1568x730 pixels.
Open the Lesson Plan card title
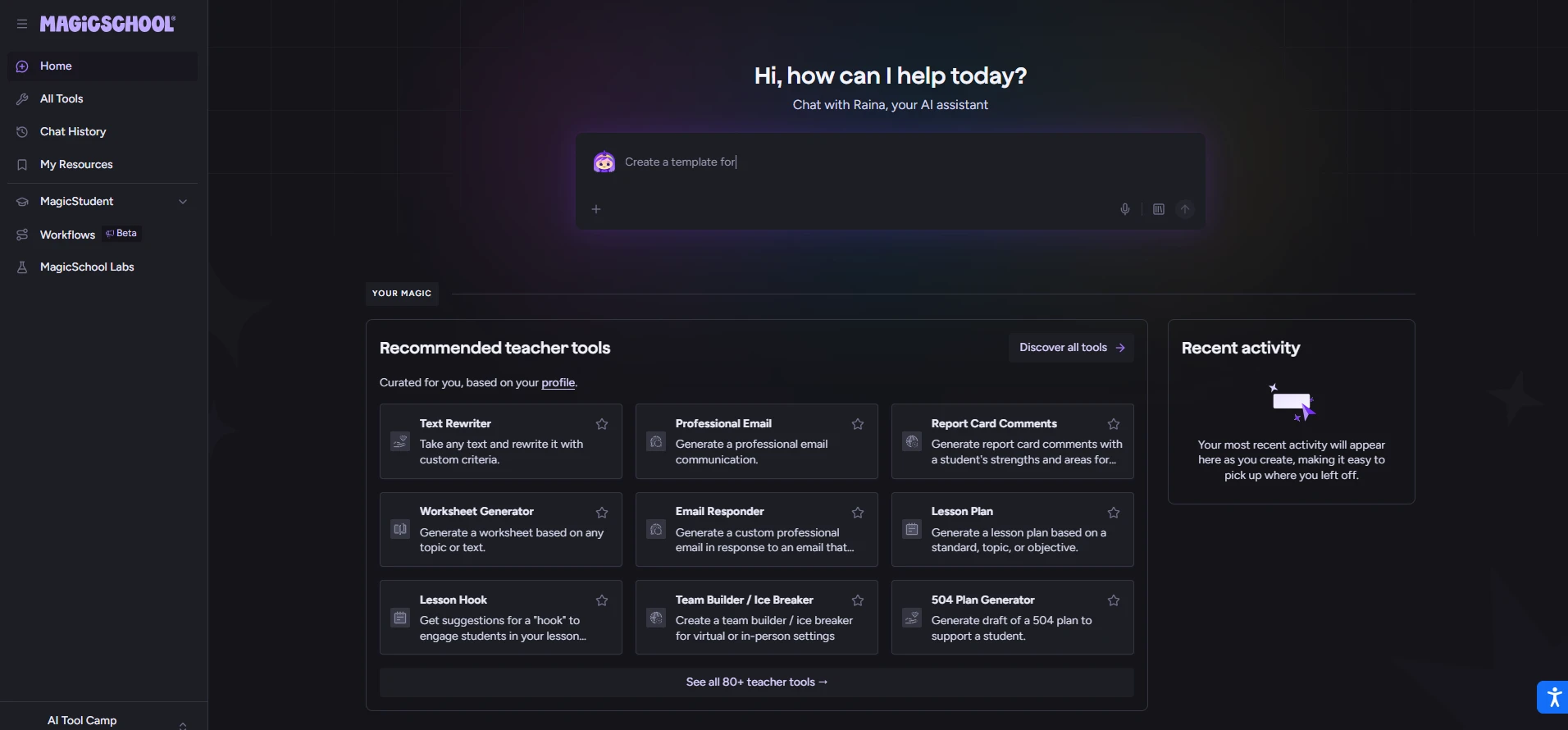tap(962, 511)
